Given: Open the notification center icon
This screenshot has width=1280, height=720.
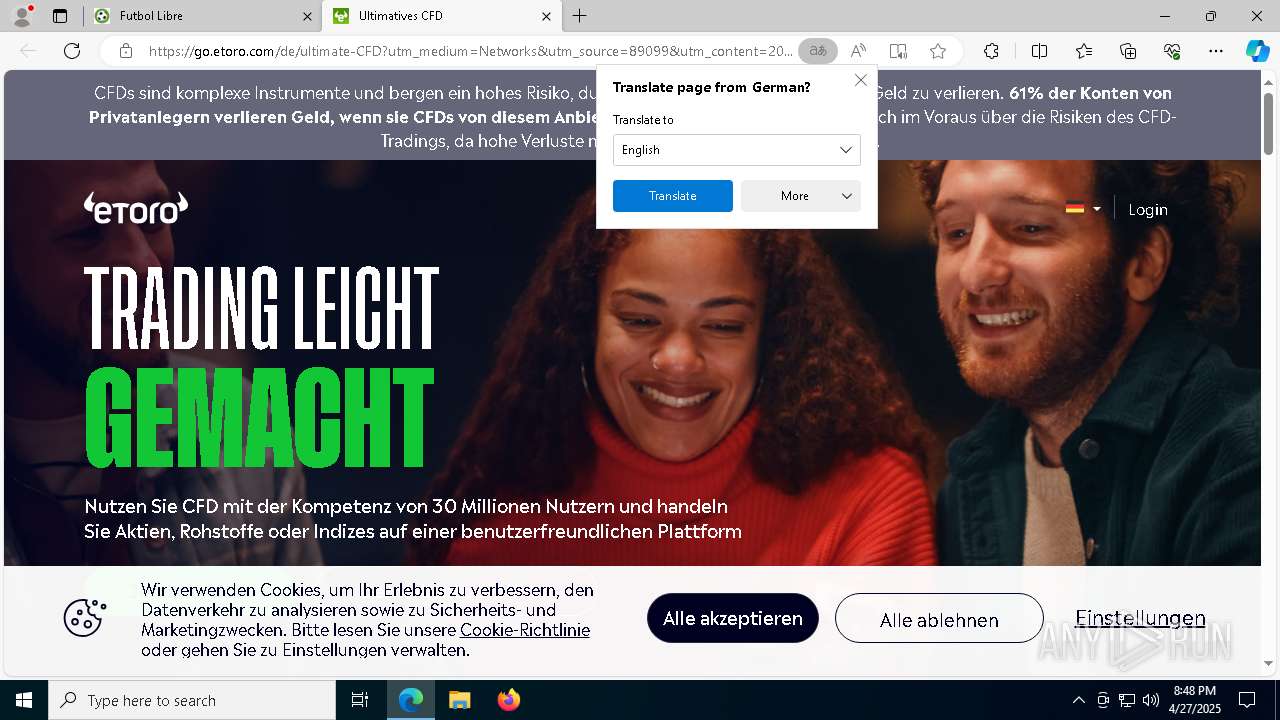Looking at the screenshot, I should point(1247,700).
